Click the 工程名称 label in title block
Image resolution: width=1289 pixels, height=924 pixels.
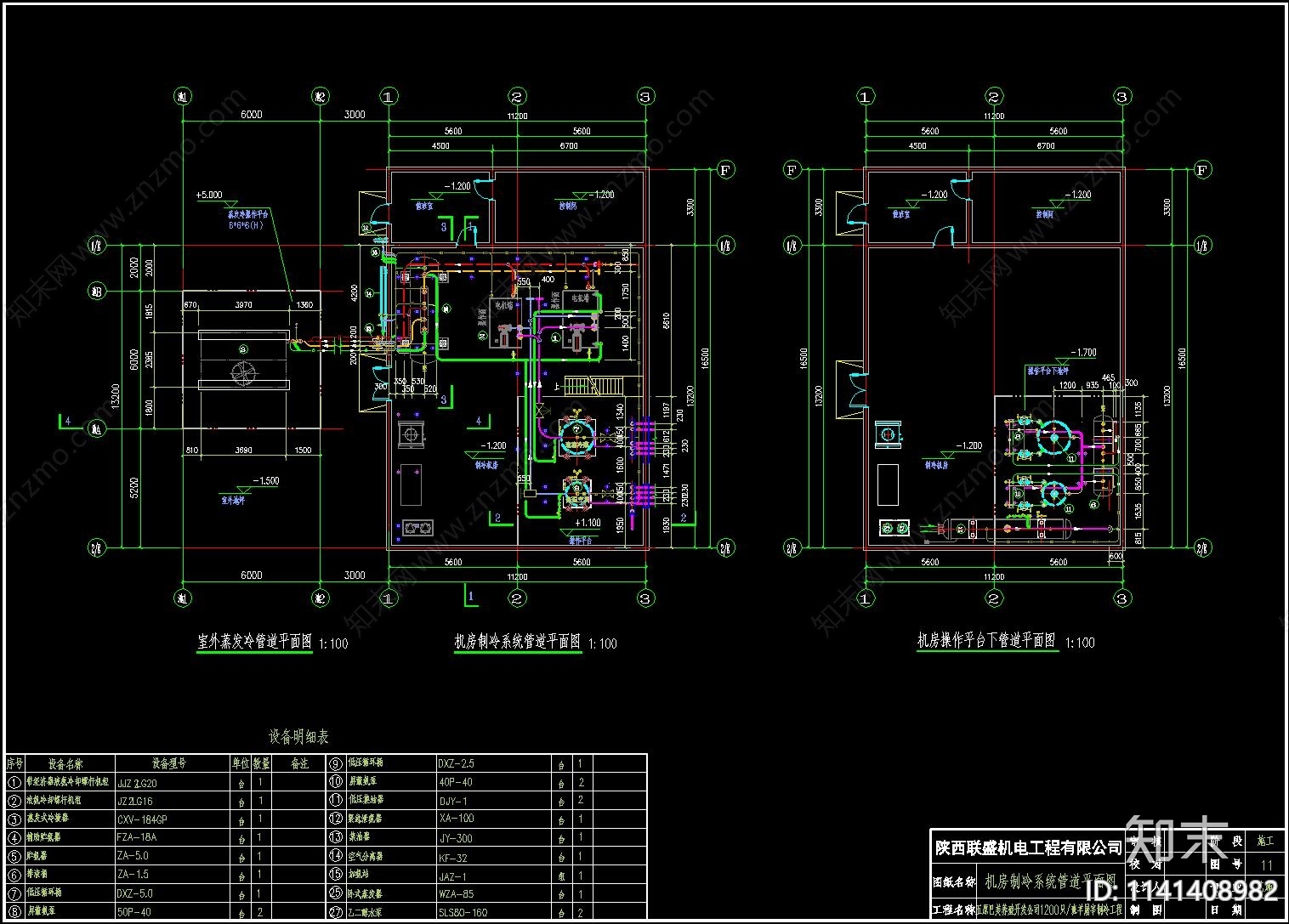[954, 910]
